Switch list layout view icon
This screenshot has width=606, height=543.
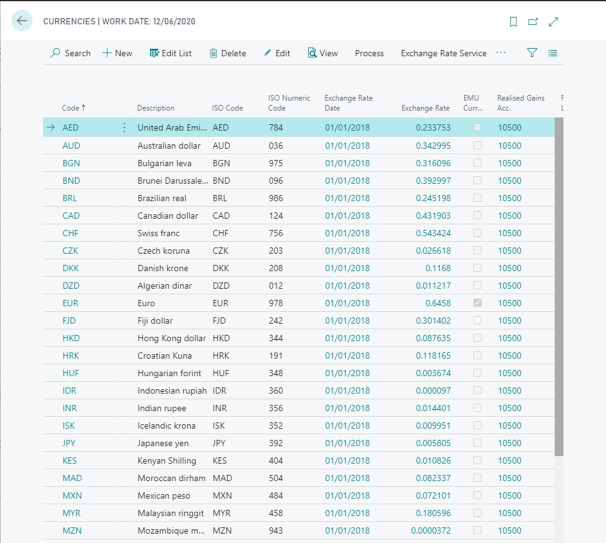[553, 53]
